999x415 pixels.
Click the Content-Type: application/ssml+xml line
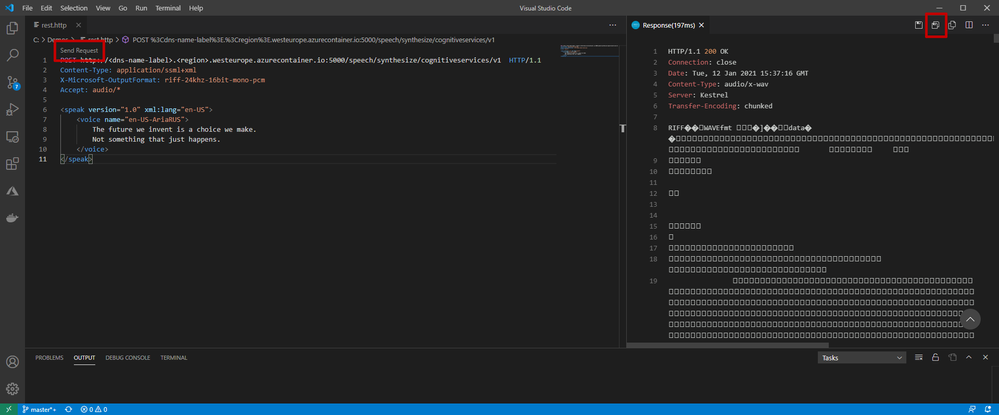point(128,70)
